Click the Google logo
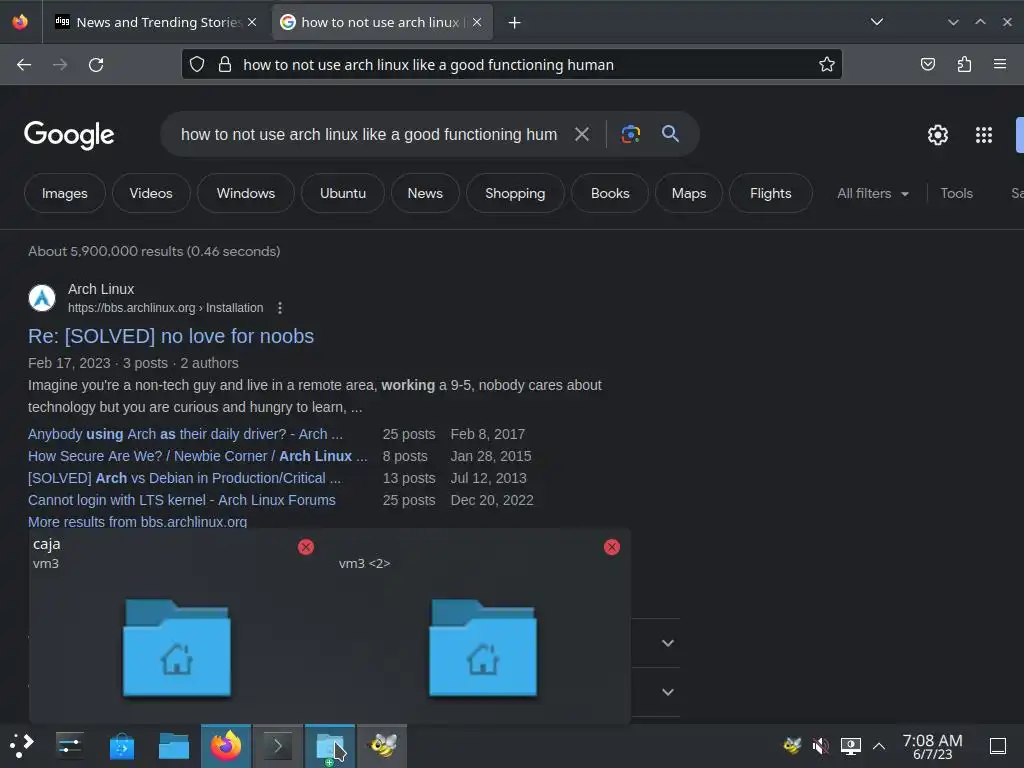The image size is (1024, 768). (69, 135)
